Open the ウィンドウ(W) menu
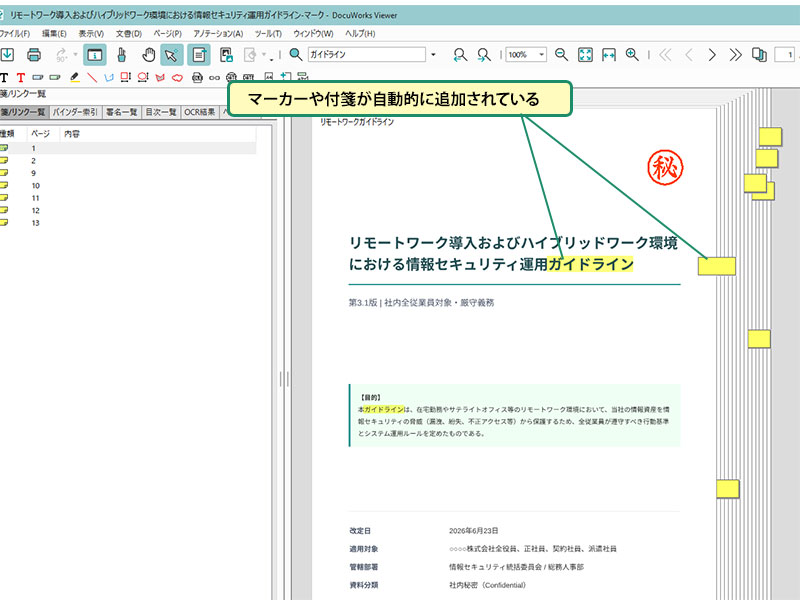Viewport: 800px width, 600px height. tap(313, 34)
